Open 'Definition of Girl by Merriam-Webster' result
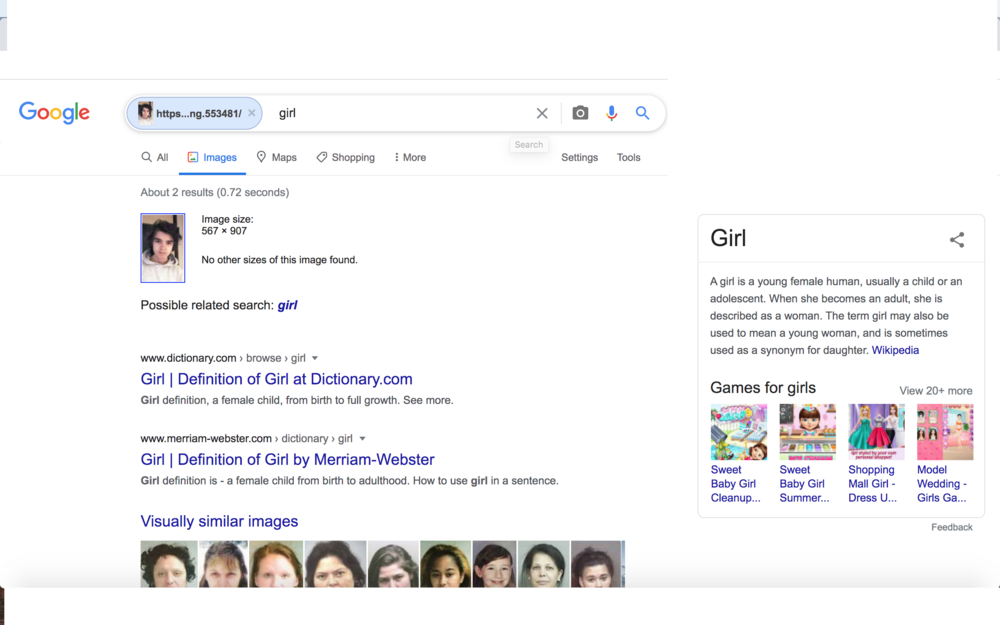This screenshot has width=1000, height=625. click(288, 460)
